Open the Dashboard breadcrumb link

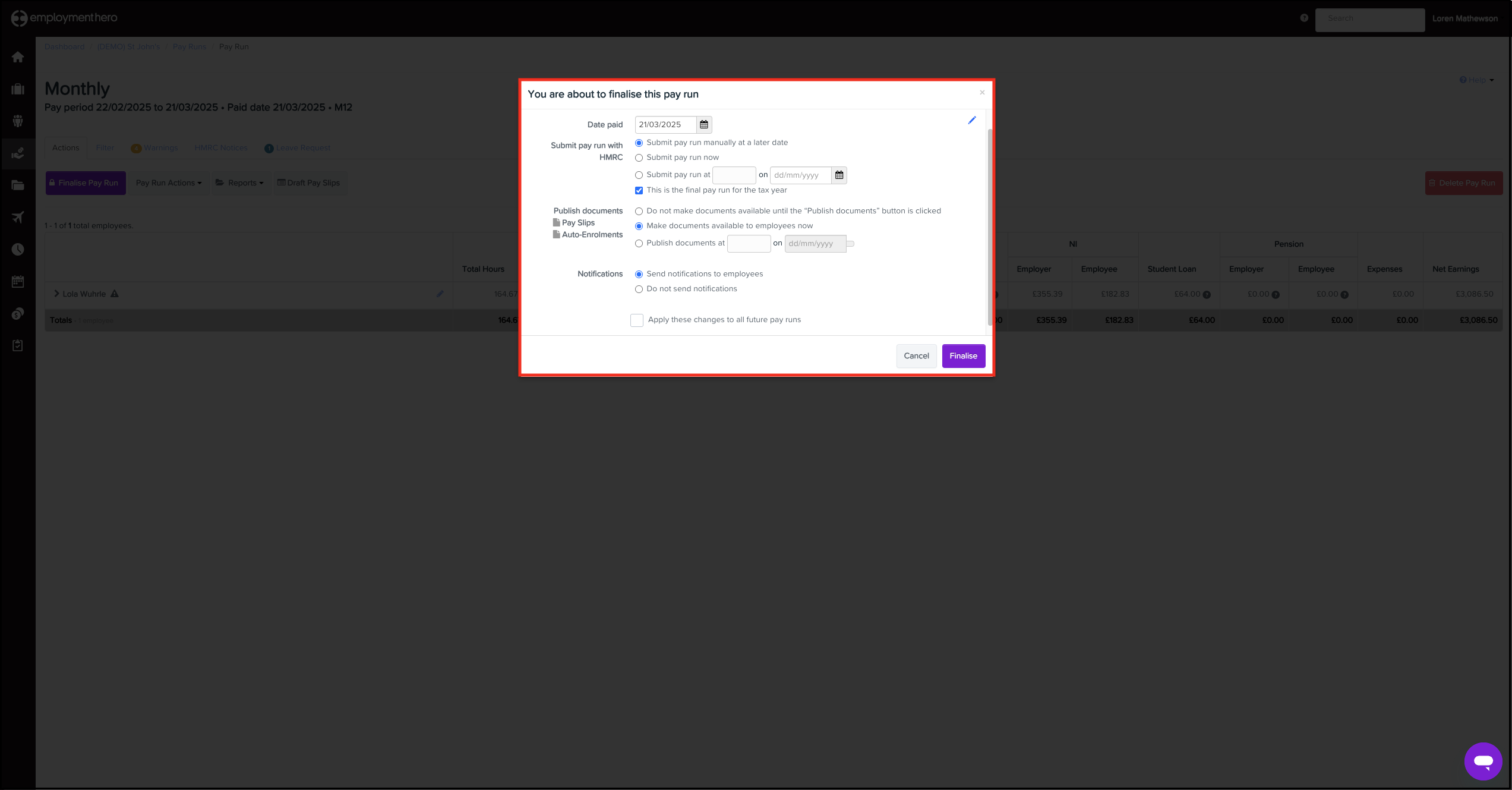[64, 47]
